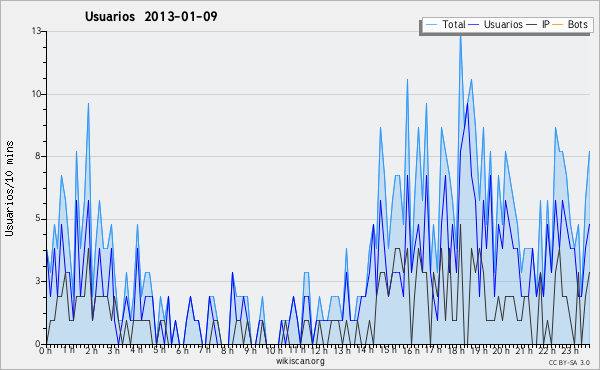The width and height of the screenshot is (600, 370).
Task: Click the '7 h' x-axis label
Action: click(x=205, y=350)
